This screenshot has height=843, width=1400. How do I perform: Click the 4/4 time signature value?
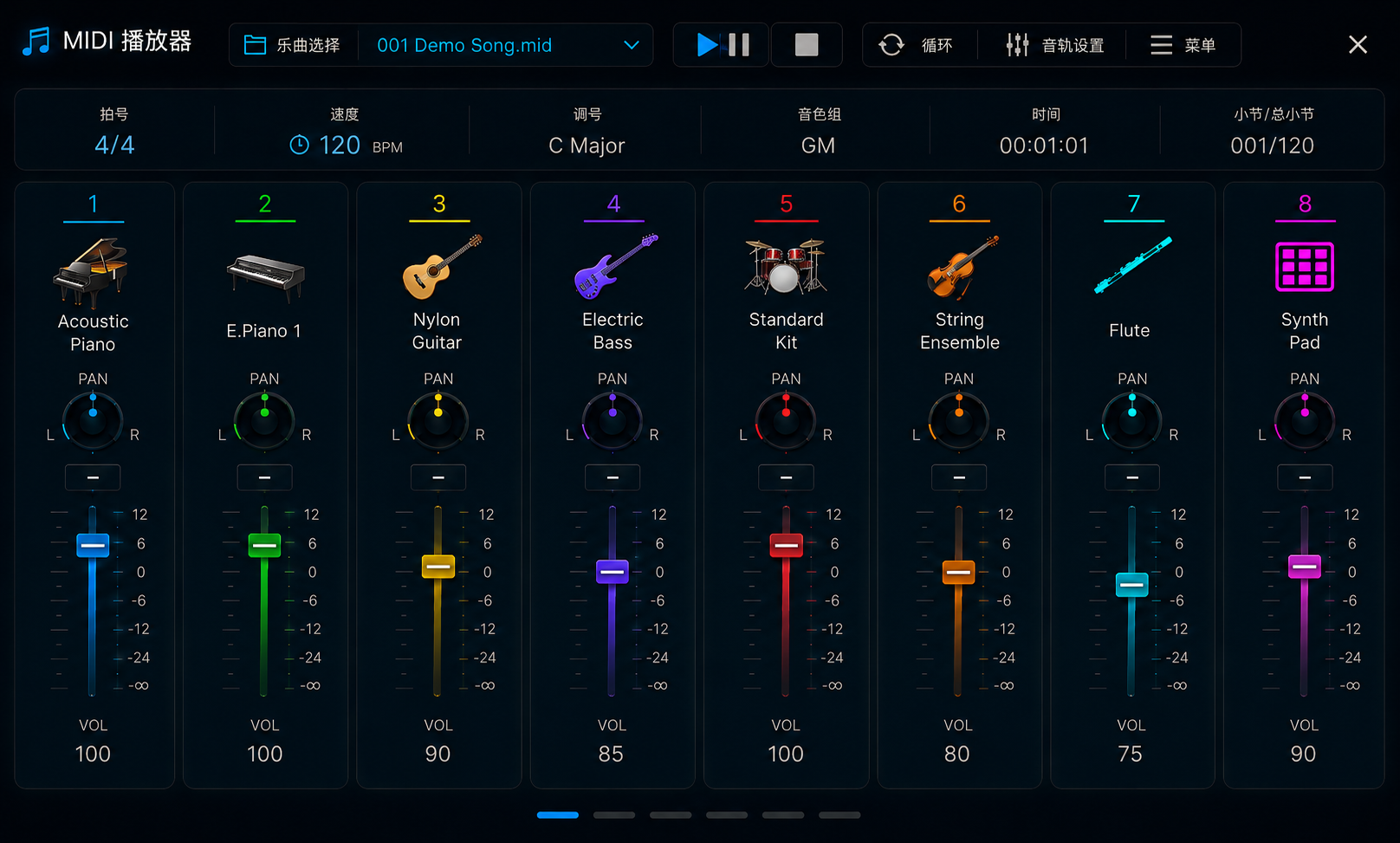click(x=114, y=145)
